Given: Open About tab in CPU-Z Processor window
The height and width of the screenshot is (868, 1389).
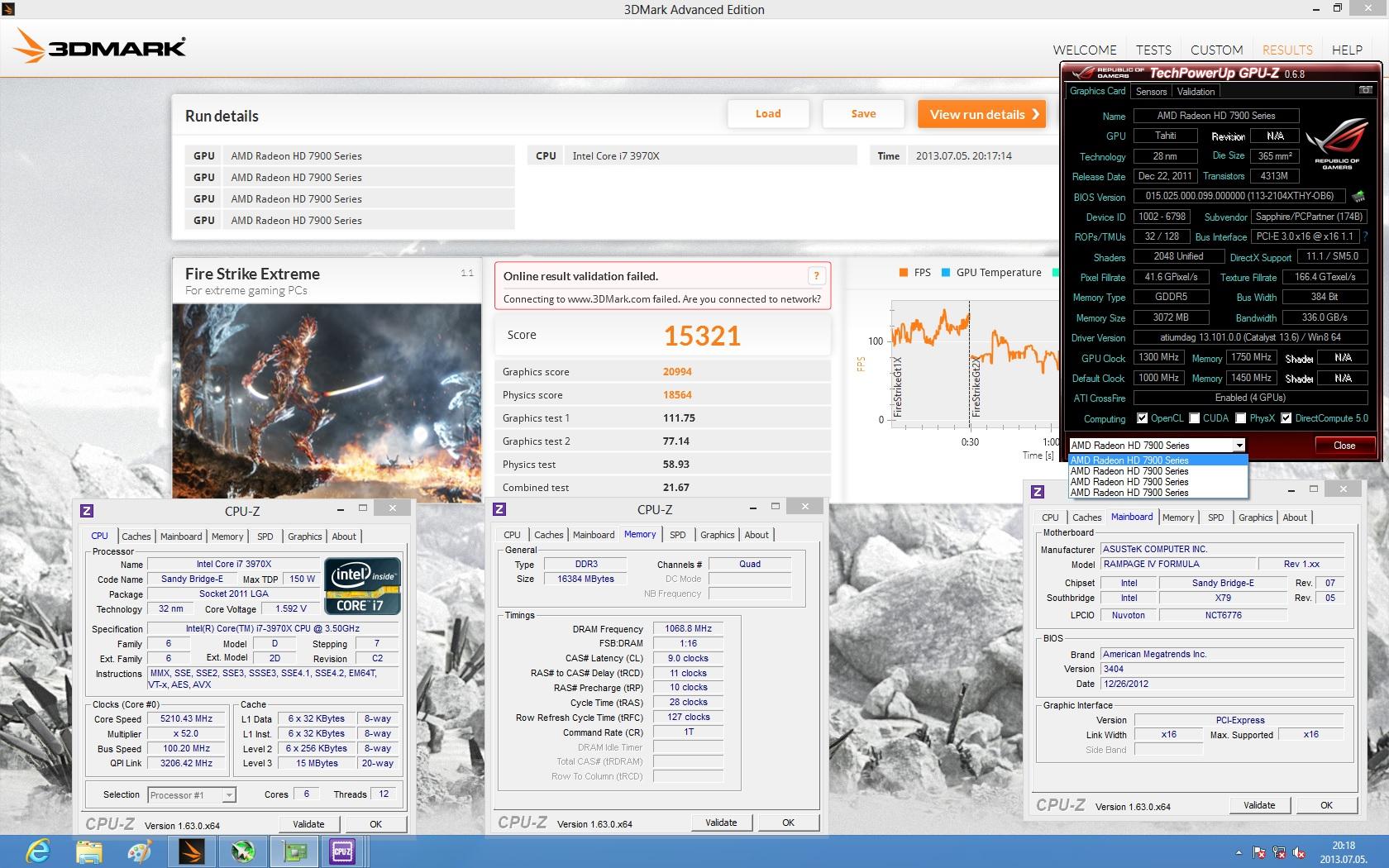Looking at the screenshot, I should [x=344, y=537].
